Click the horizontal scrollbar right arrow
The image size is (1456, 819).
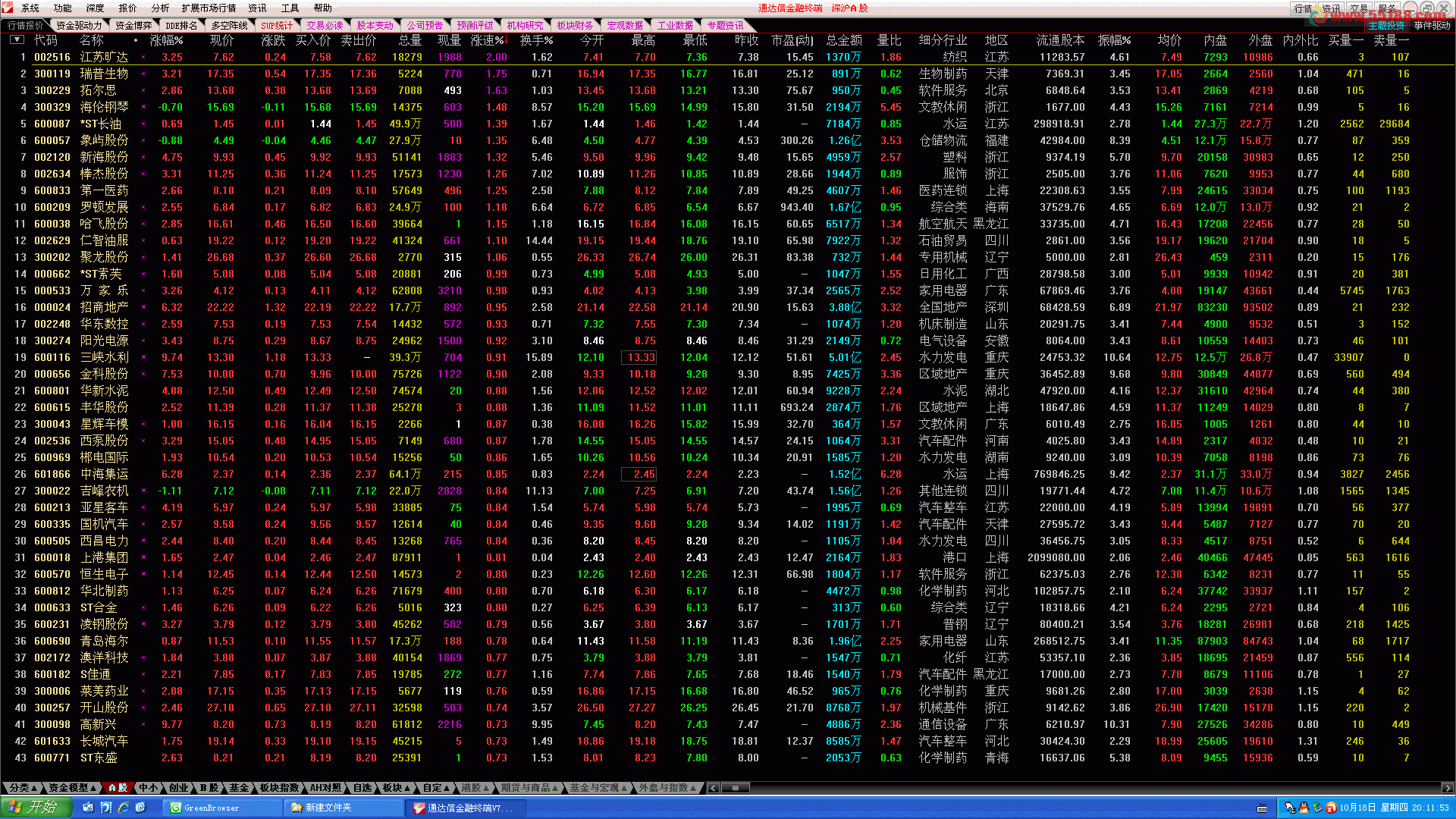click(x=1448, y=788)
